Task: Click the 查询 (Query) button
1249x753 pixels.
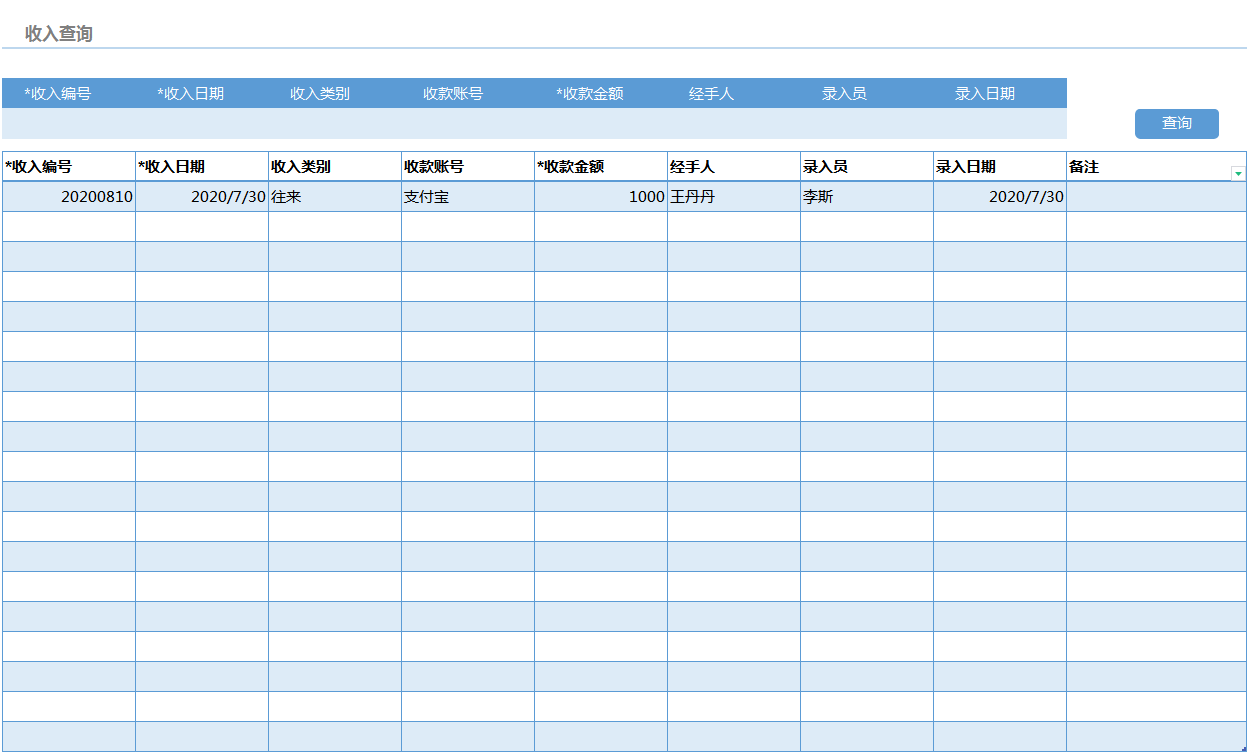Action: point(1176,123)
